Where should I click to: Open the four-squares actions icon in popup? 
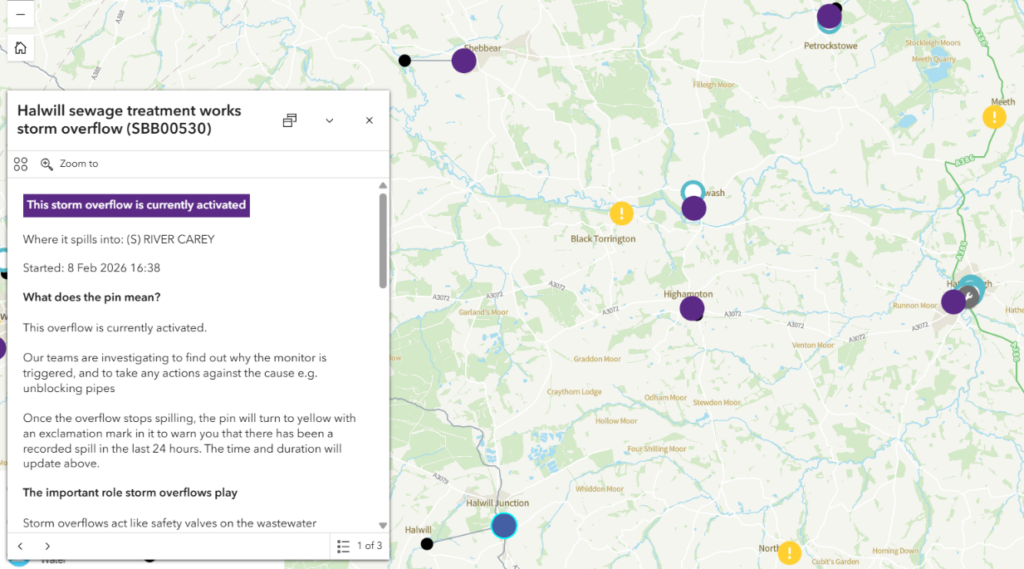pyautogui.click(x=21, y=164)
